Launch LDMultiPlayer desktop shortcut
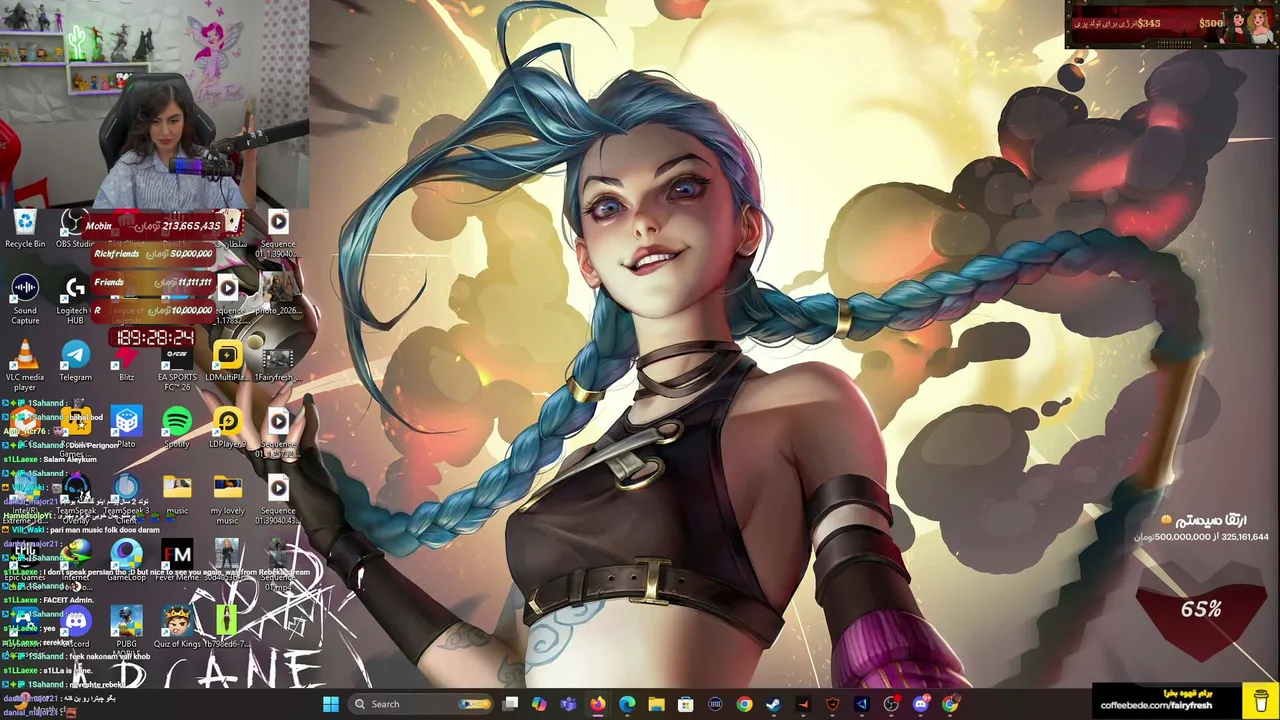The height and width of the screenshot is (720, 1280). tap(227, 361)
